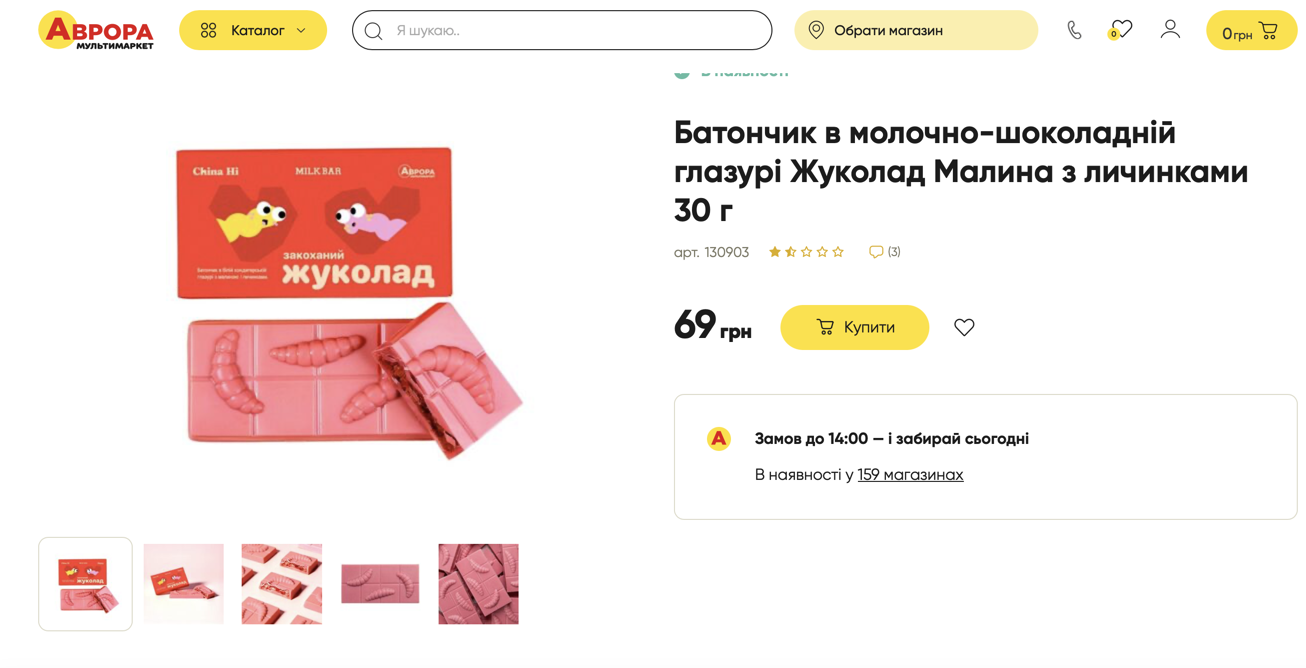Click the star rating row
The height and width of the screenshot is (668, 1306).
click(x=806, y=252)
